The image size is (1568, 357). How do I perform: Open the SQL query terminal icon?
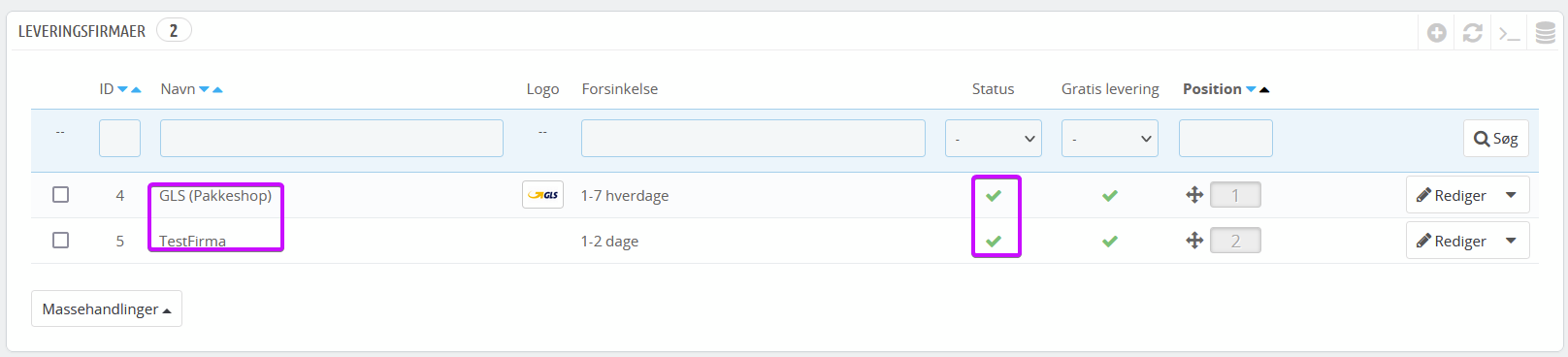[x=1509, y=34]
